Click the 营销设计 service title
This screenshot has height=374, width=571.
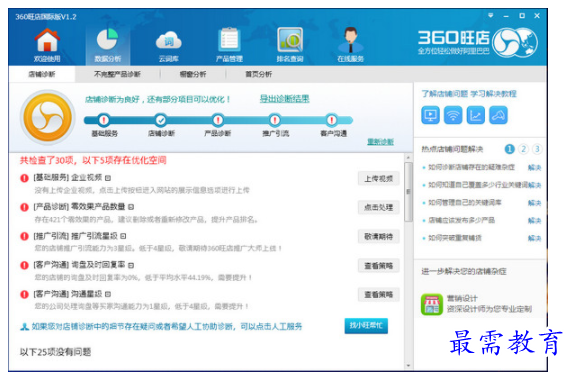(x=462, y=299)
